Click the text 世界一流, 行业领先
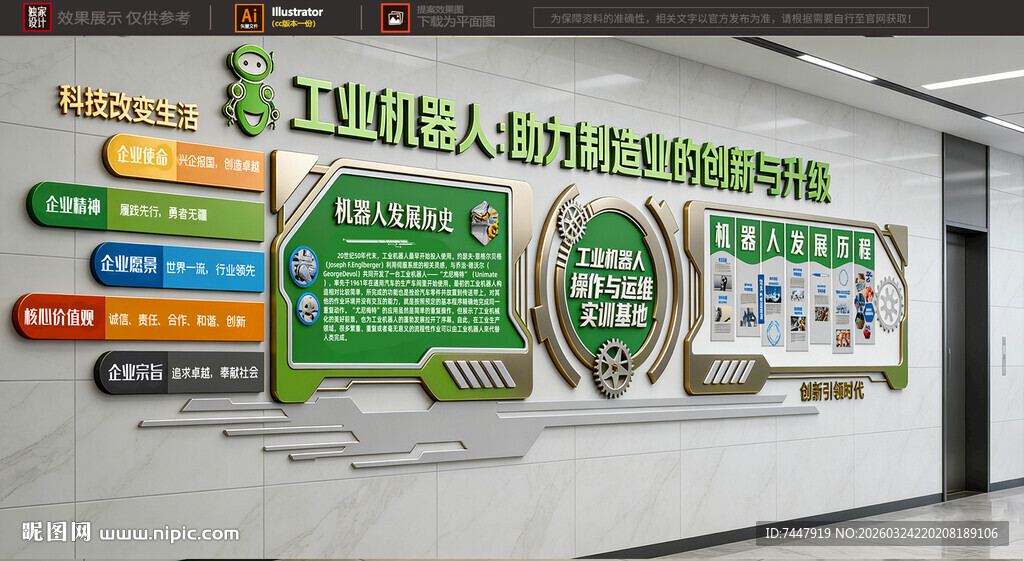 pyautogui.click(x=210, y=268)
